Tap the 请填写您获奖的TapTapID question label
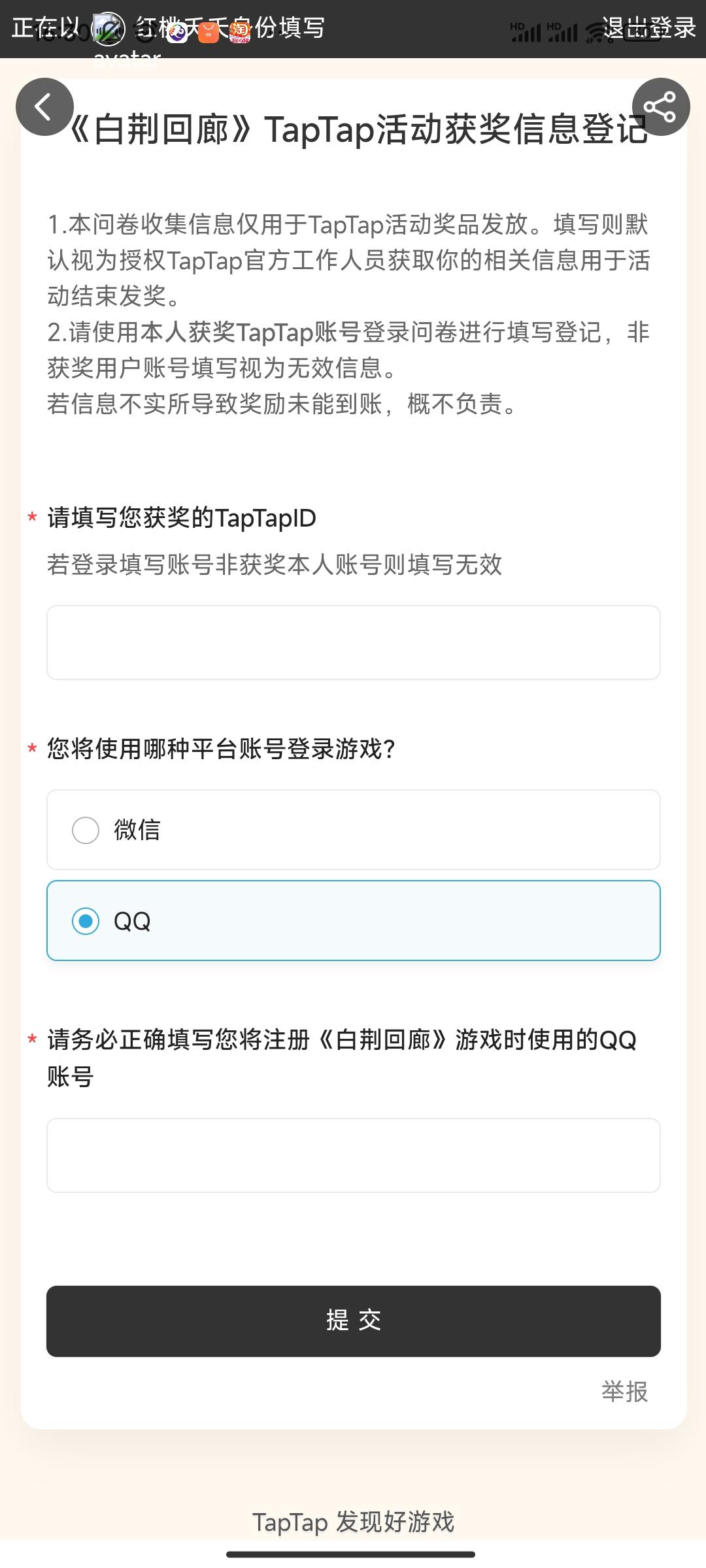706x1568 pixels. click(x=182, y=518)
